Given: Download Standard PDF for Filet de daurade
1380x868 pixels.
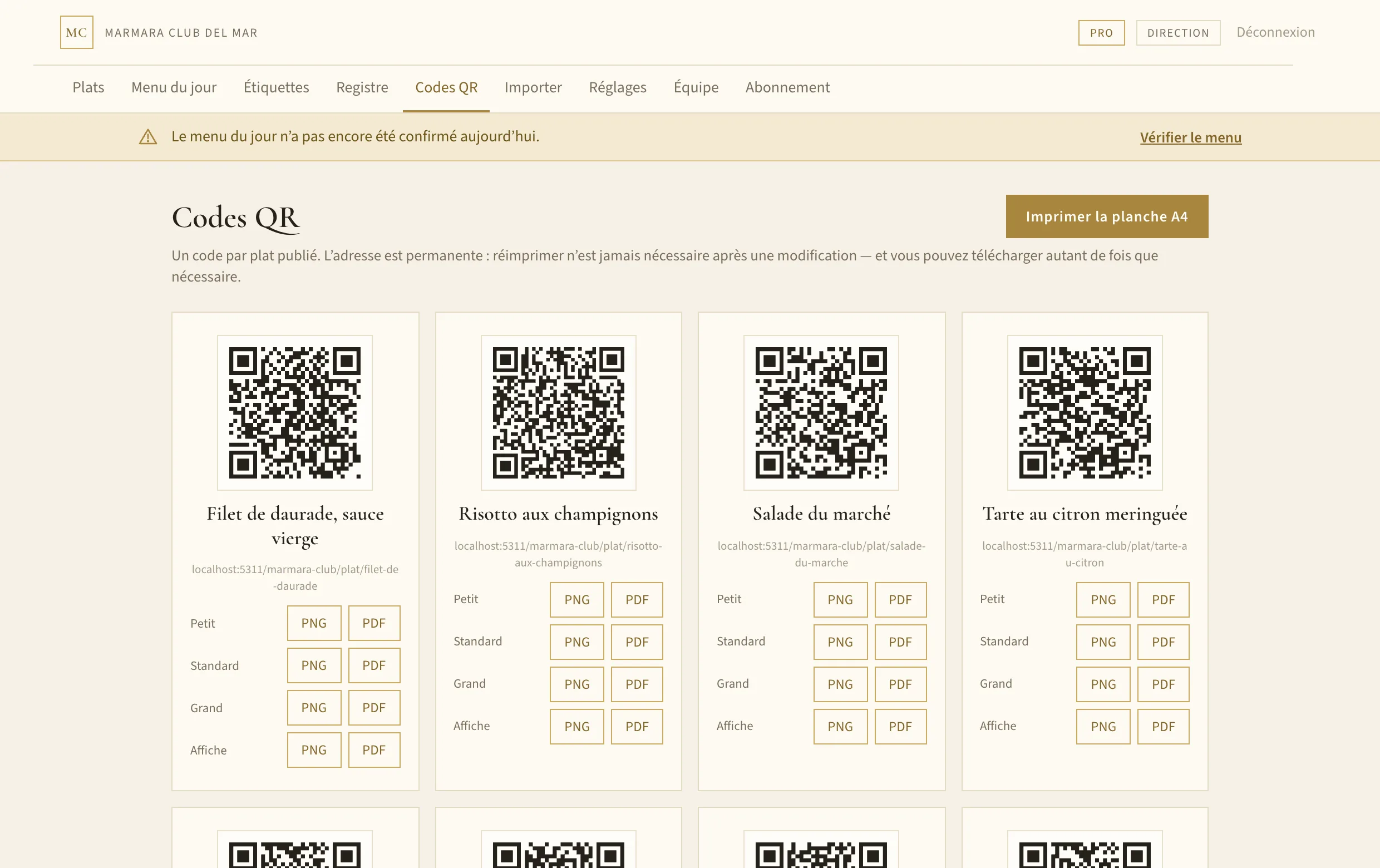Looking at the screenshot, I should [x=374, y=666].
